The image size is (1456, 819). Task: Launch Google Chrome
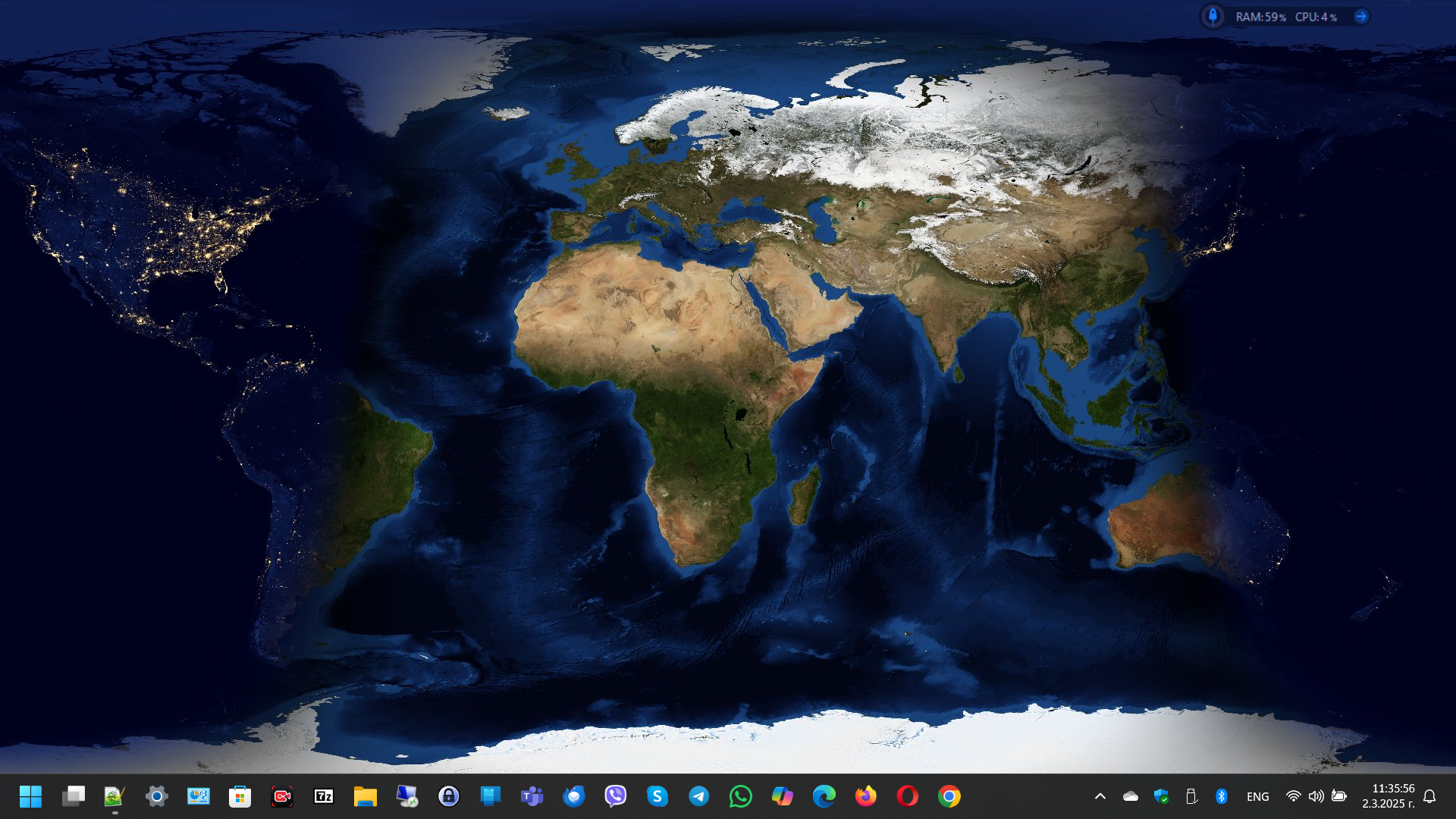(949, 796)
